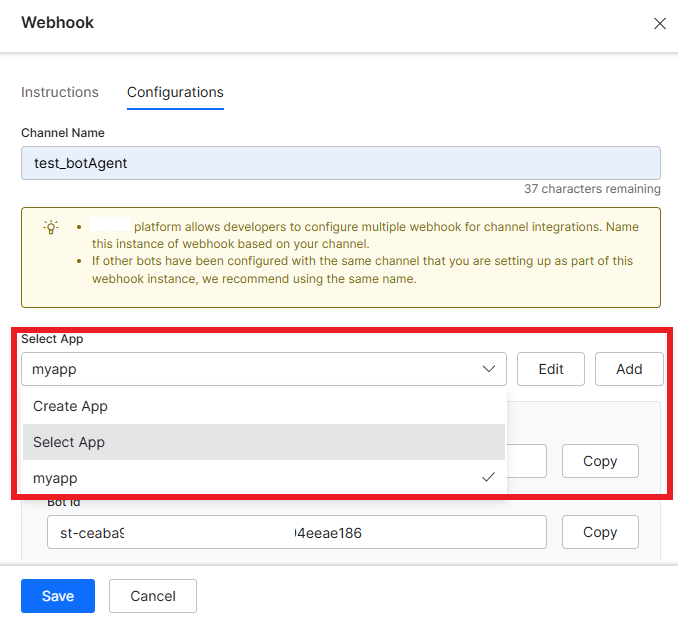The width and height of the screenshot is (678, 617).
Task: Click the partially hidden field above Bot Id
Action: [527, 461]
